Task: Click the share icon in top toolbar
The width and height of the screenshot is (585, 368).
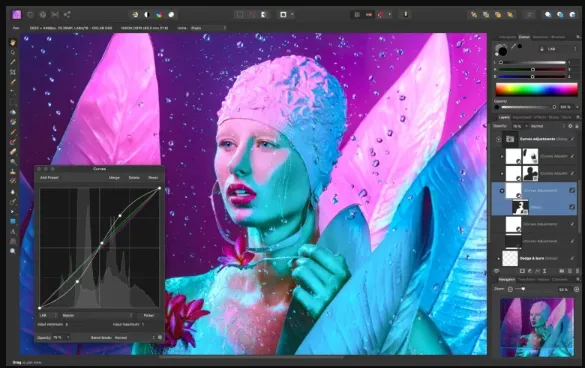Action: pos(67,15)
